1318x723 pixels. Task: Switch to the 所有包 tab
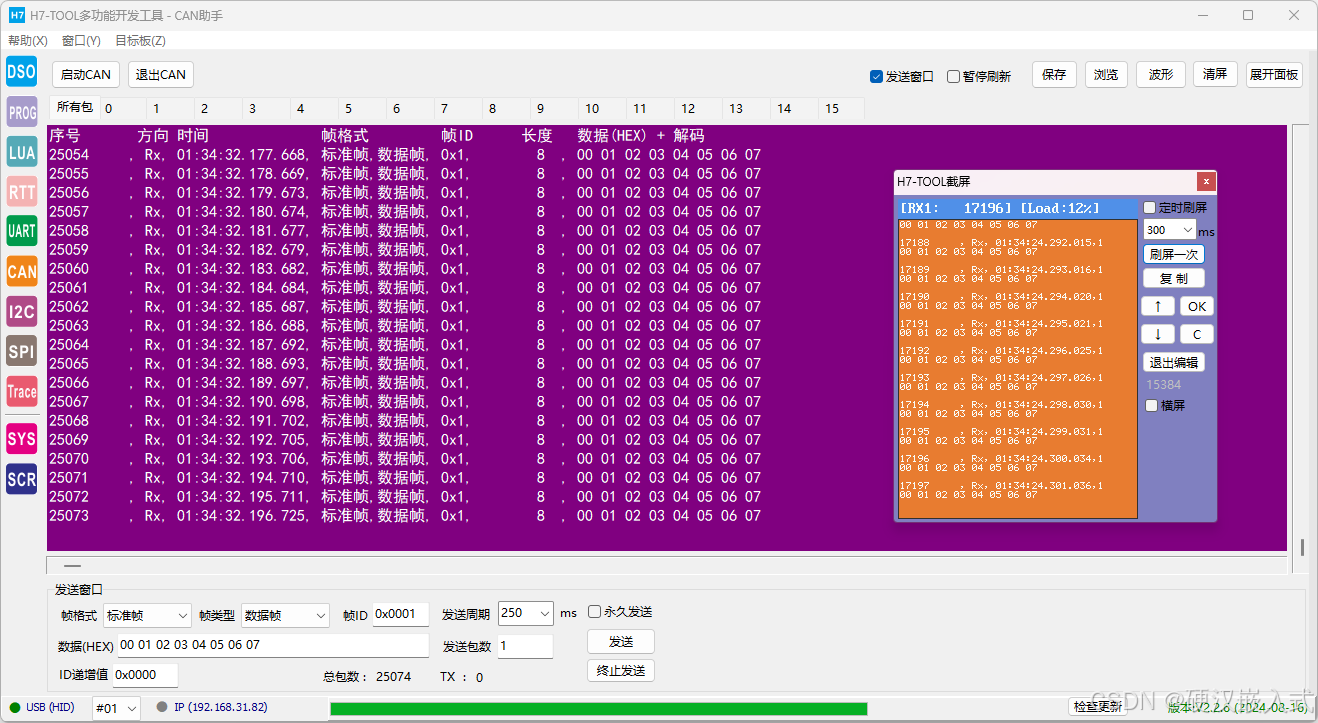click(x=74, y=107)
